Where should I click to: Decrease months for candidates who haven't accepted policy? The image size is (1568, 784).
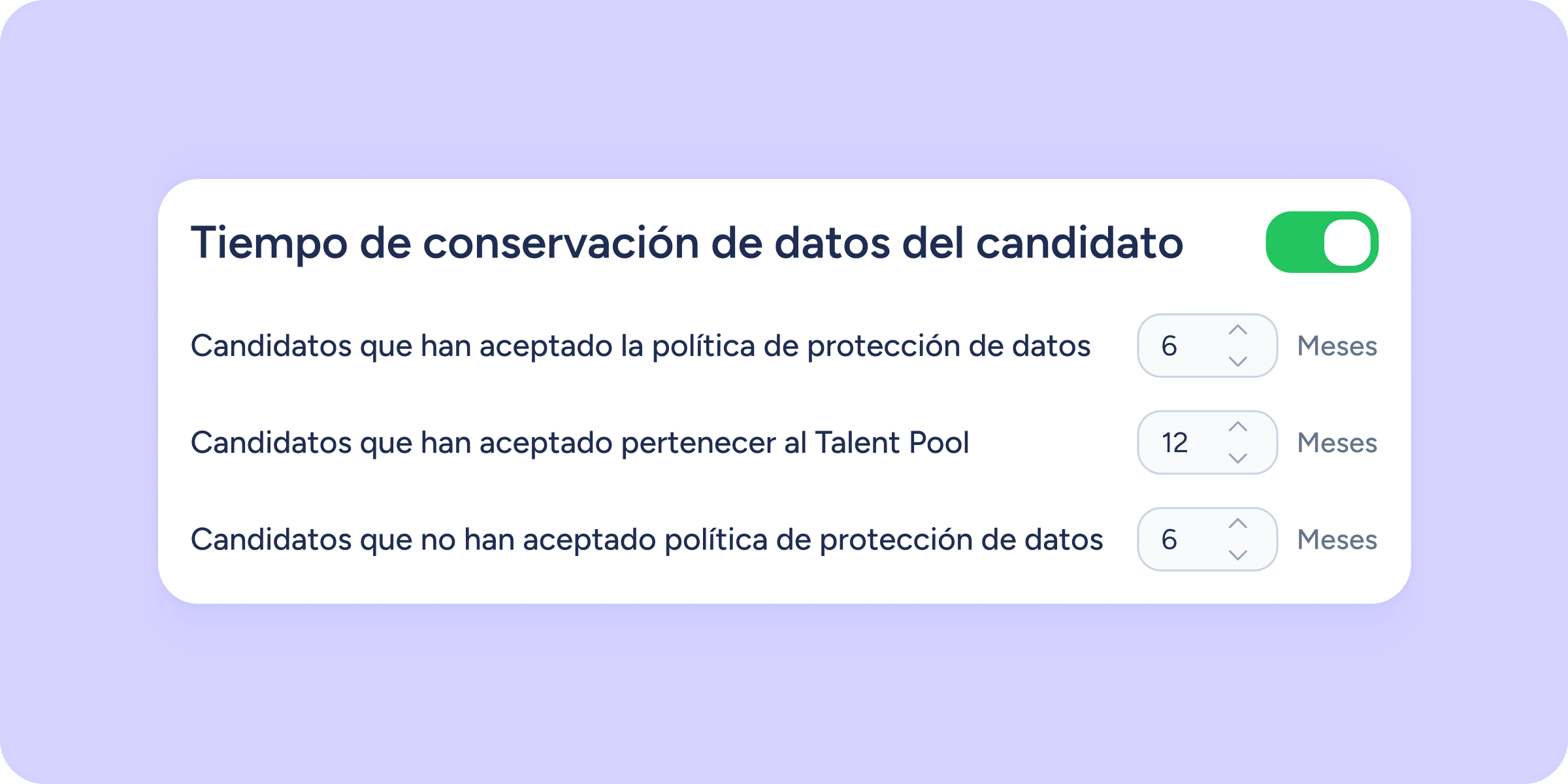pyautogui.click(x=1237, y=554)
